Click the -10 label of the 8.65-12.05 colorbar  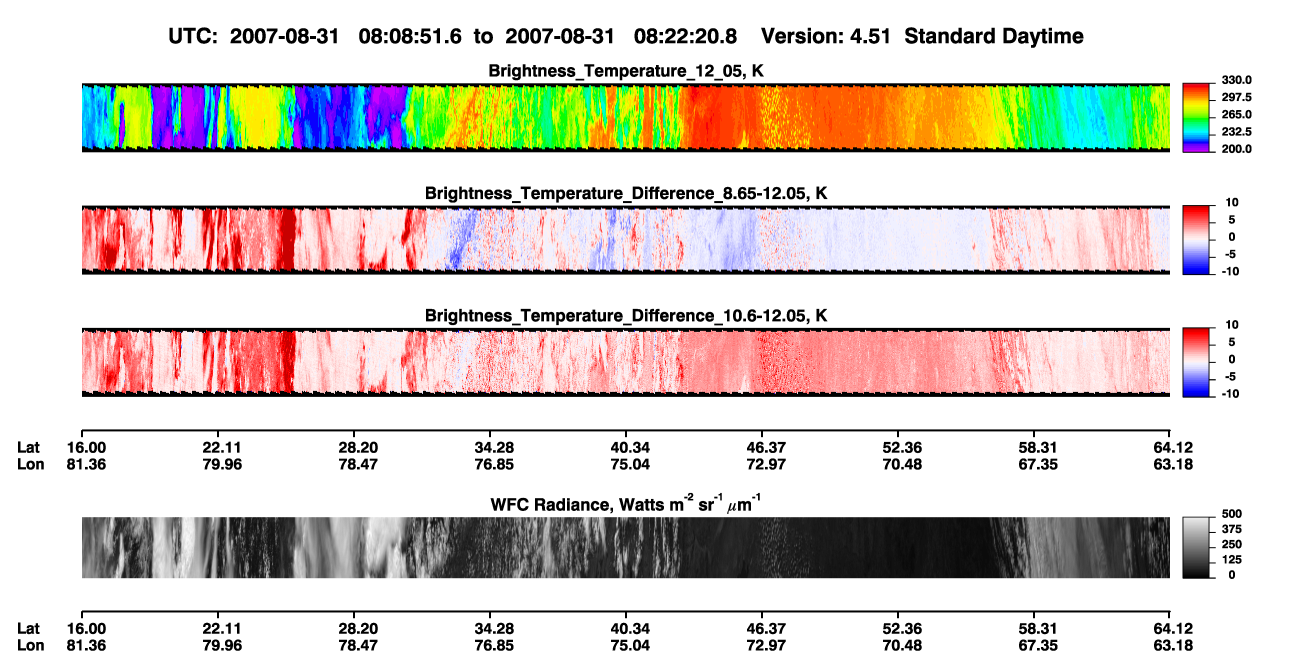(x=1230, y=270)
